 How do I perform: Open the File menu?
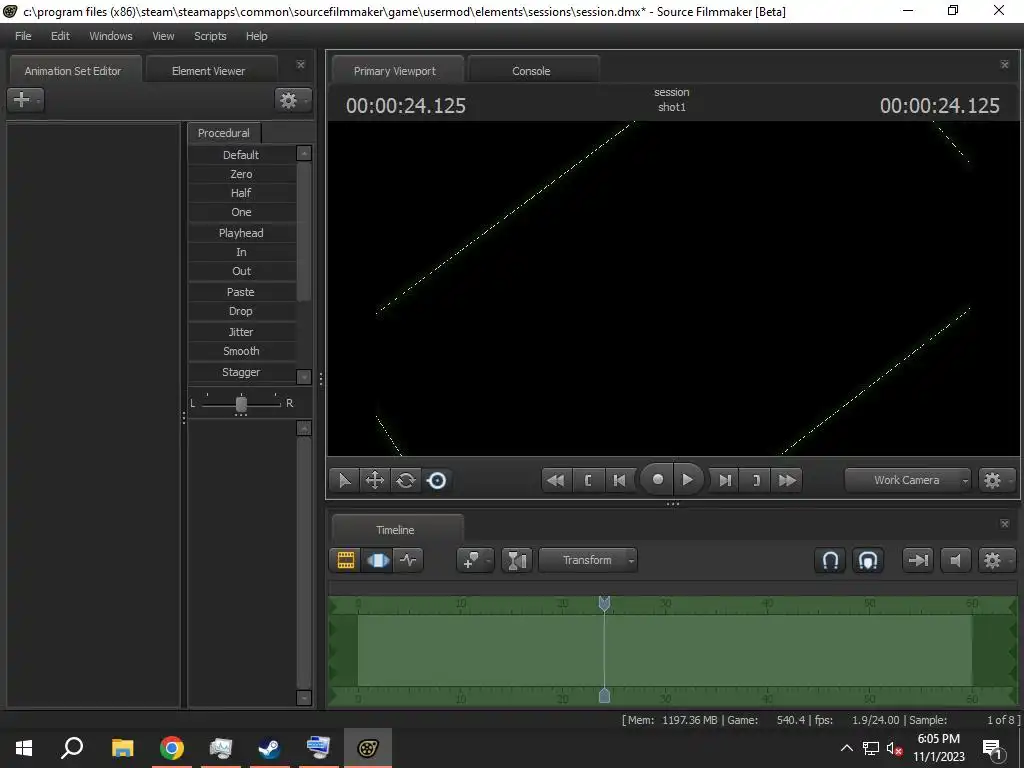[x=23, y=36]
